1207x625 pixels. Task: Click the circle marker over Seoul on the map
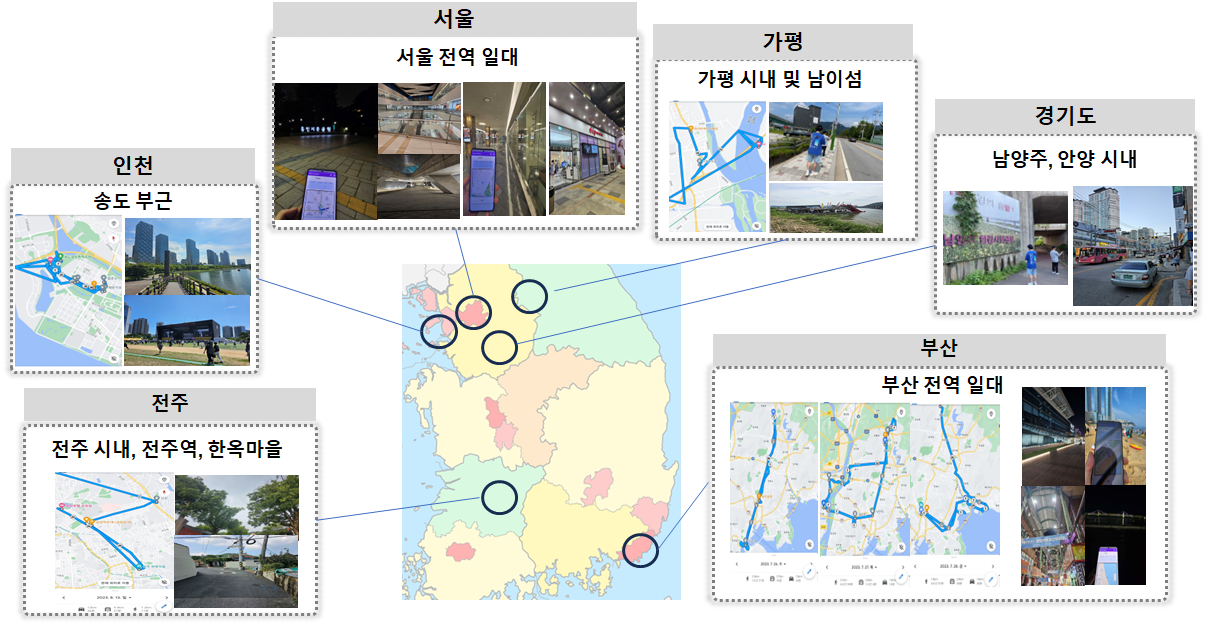click(x=474, y=312)
